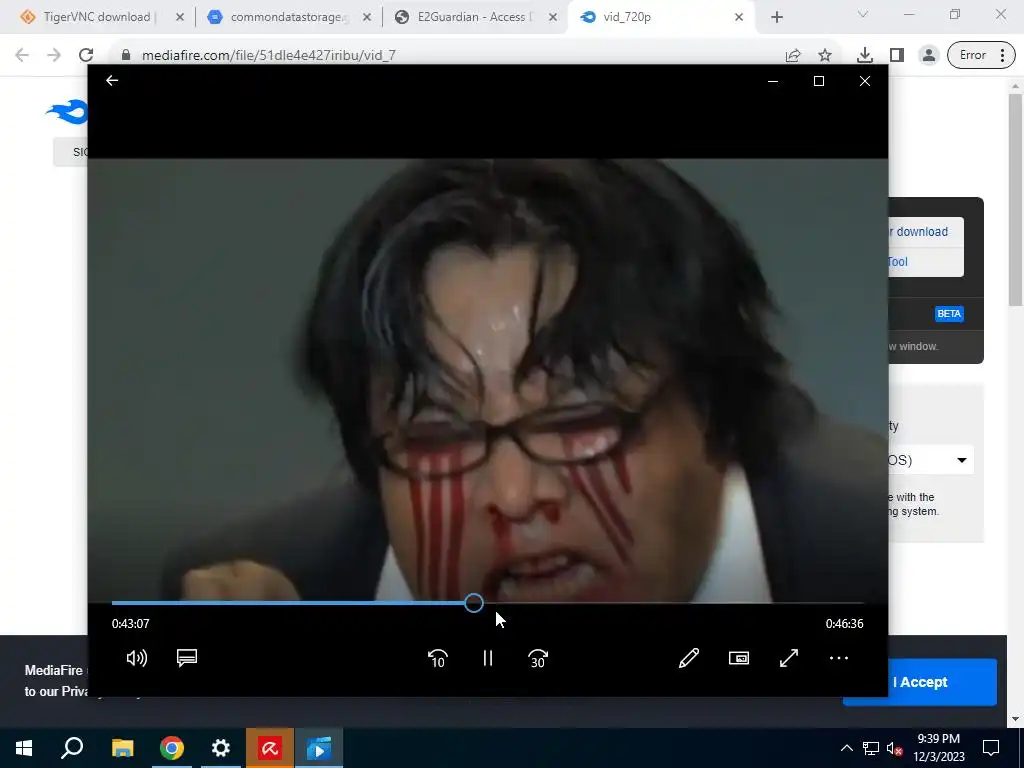Close the vid_720p tab
The image size is (1024, 768).
(x=739, y=17)
